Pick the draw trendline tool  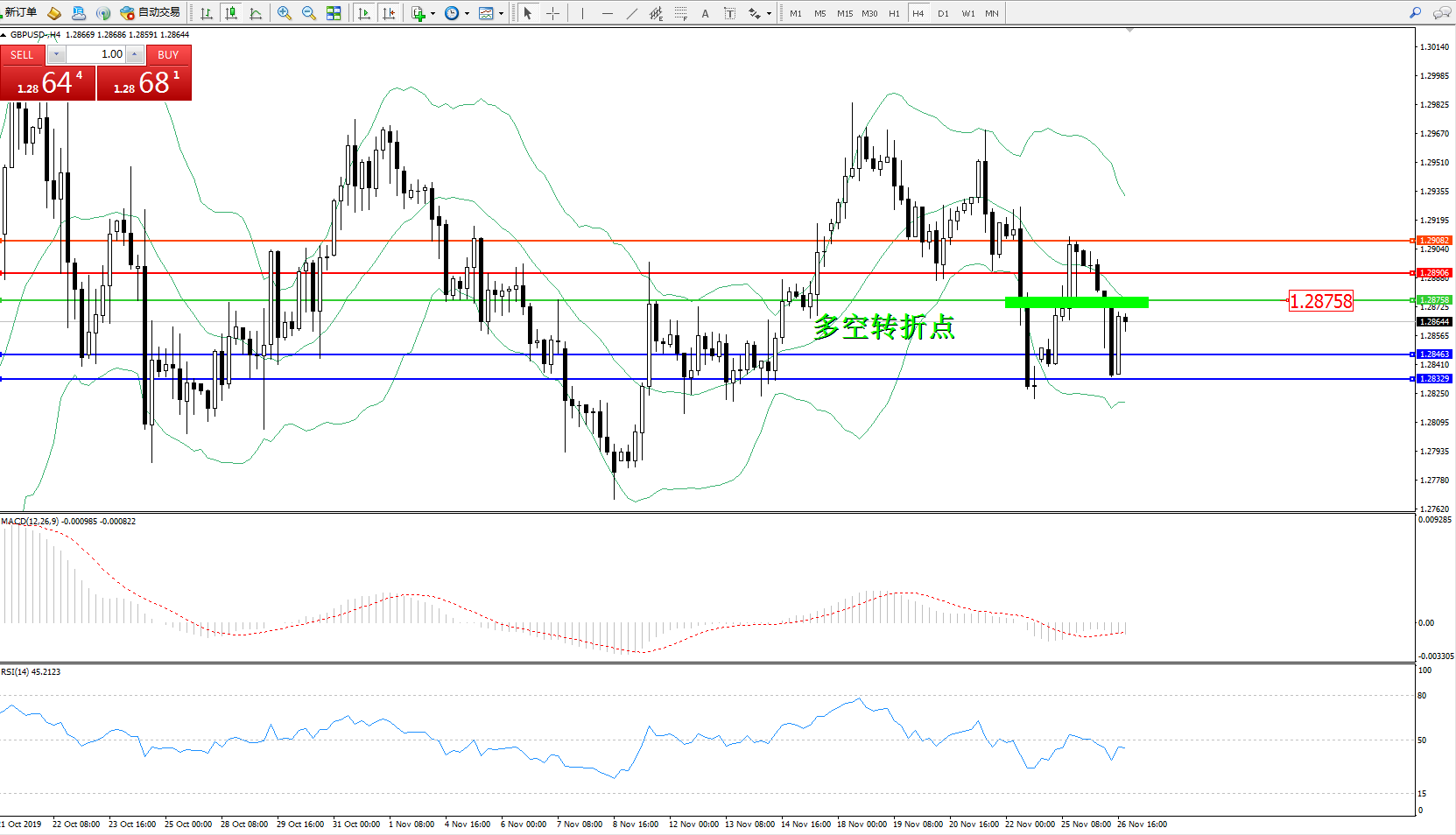click(x=631, y=13)
